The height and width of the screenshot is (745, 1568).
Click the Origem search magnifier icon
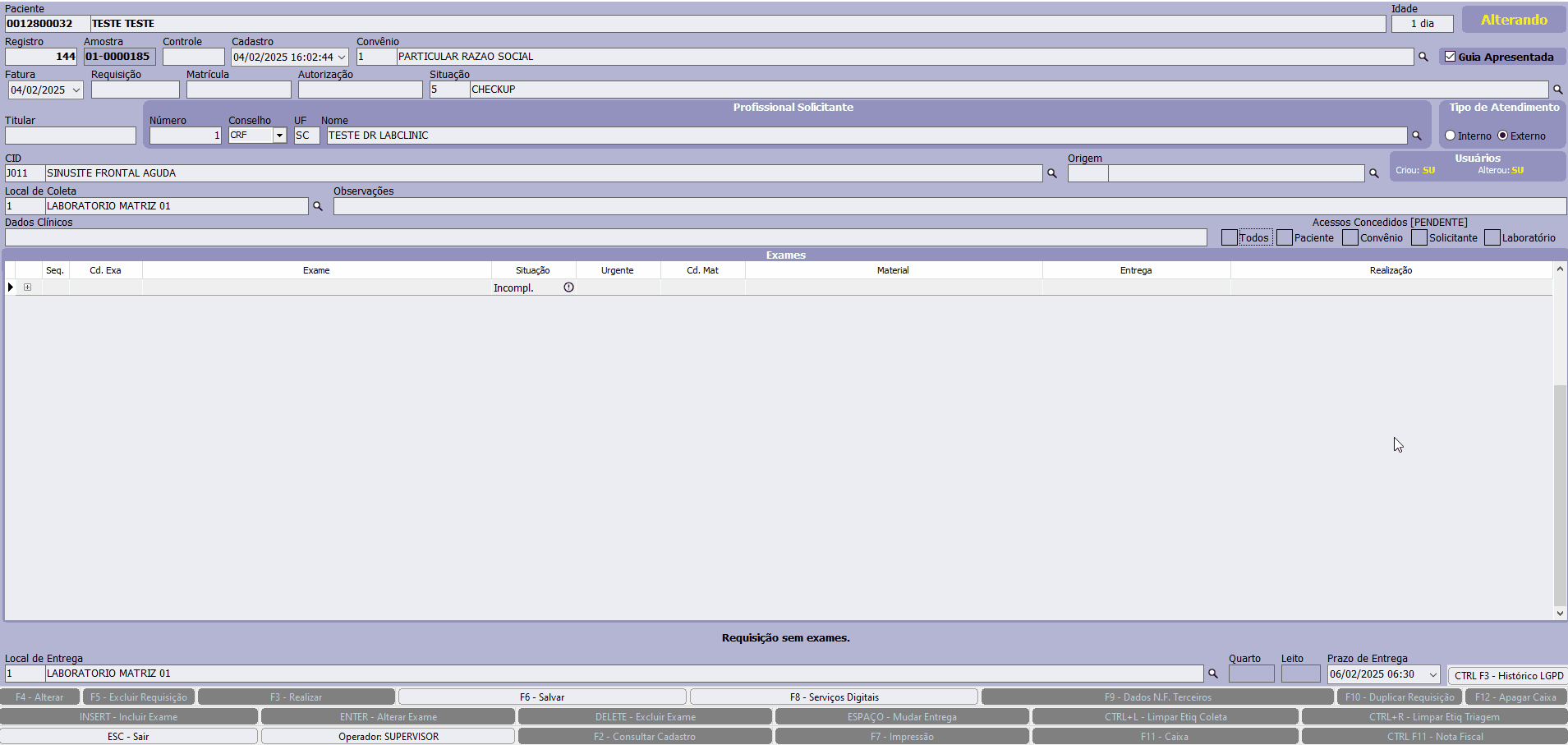click(x=1373, y=173)
